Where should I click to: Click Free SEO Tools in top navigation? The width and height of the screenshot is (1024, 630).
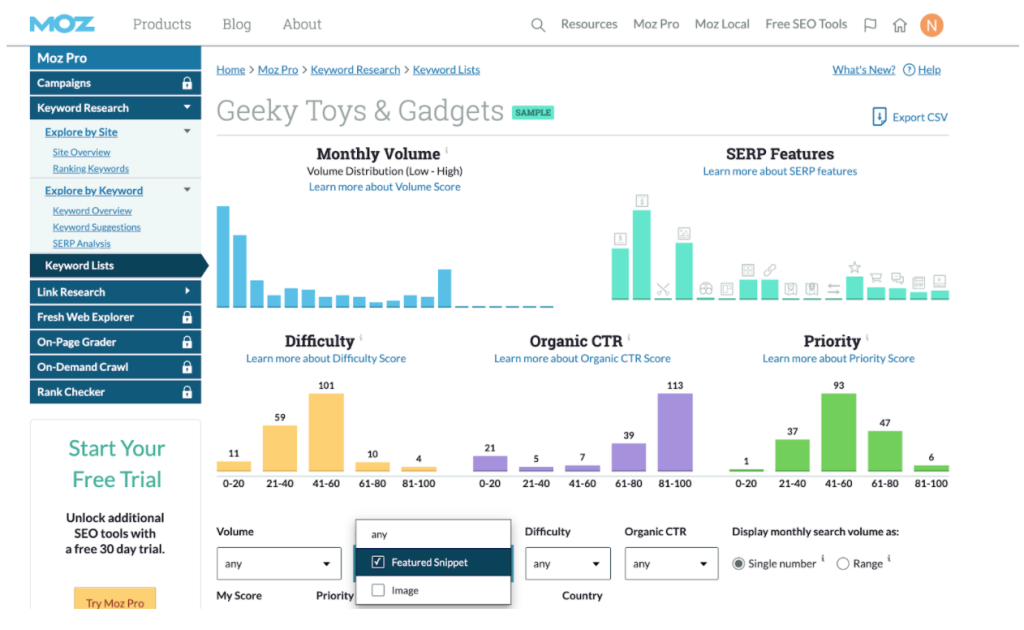click(806, 24)
